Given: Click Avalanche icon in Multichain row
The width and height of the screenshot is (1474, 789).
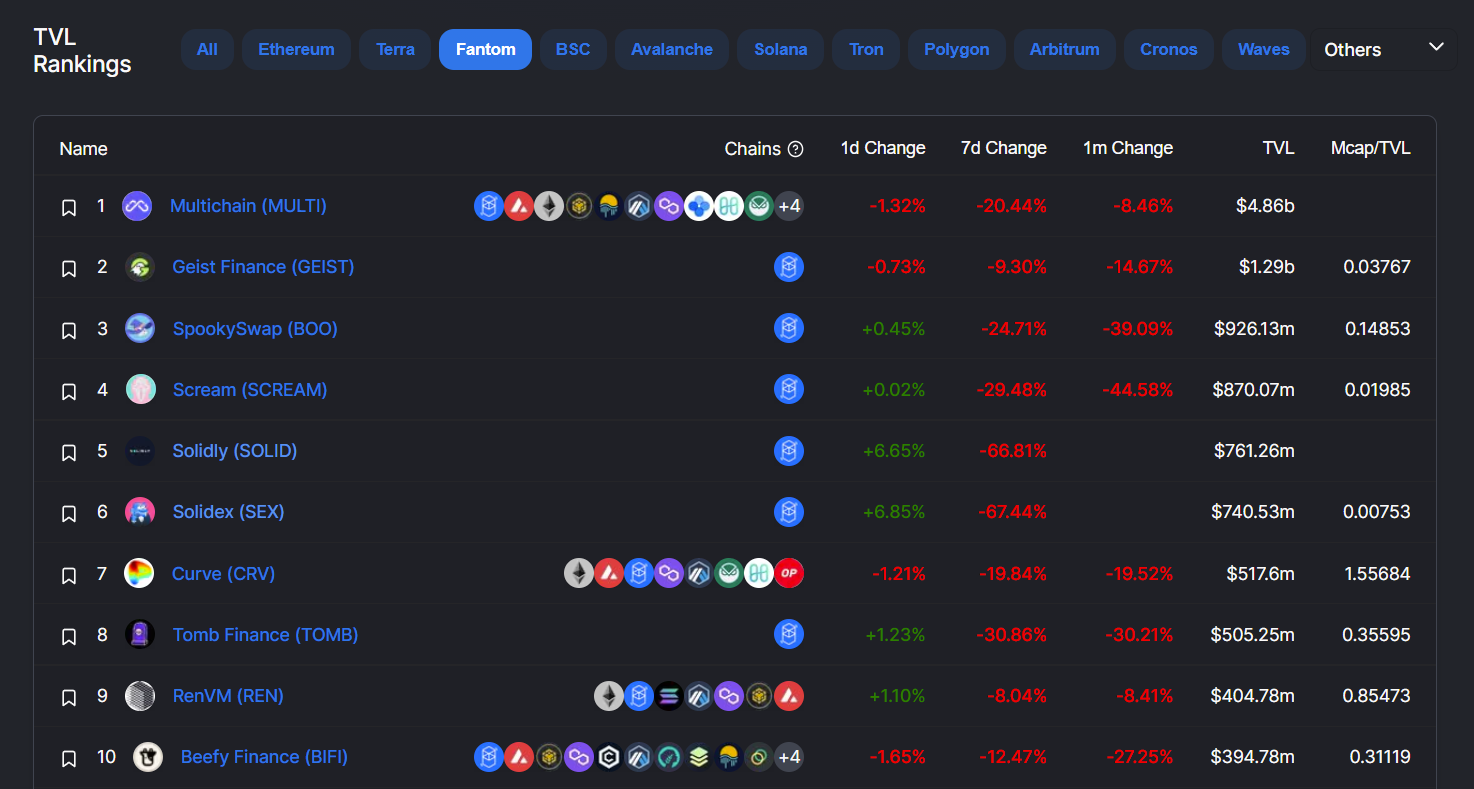Looking at the screenshot, I should (x=519, y=206).
